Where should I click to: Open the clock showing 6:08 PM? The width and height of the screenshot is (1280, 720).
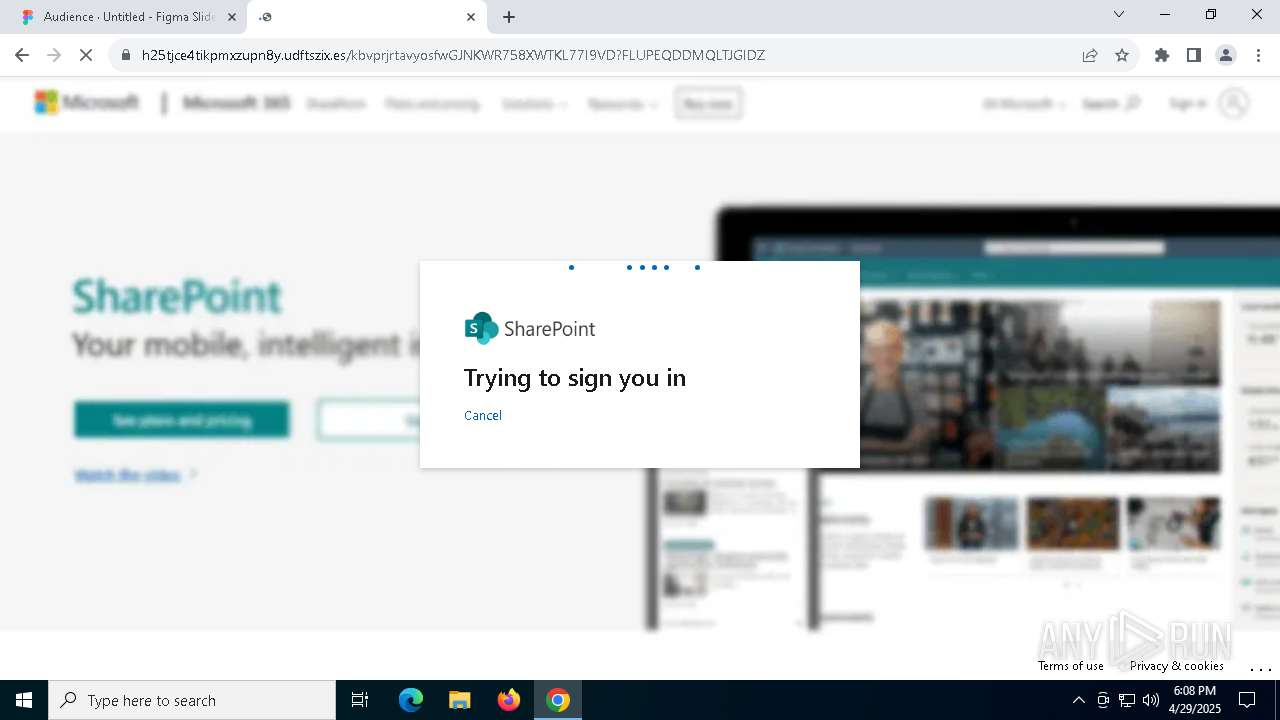click(x=1195, y=700)
